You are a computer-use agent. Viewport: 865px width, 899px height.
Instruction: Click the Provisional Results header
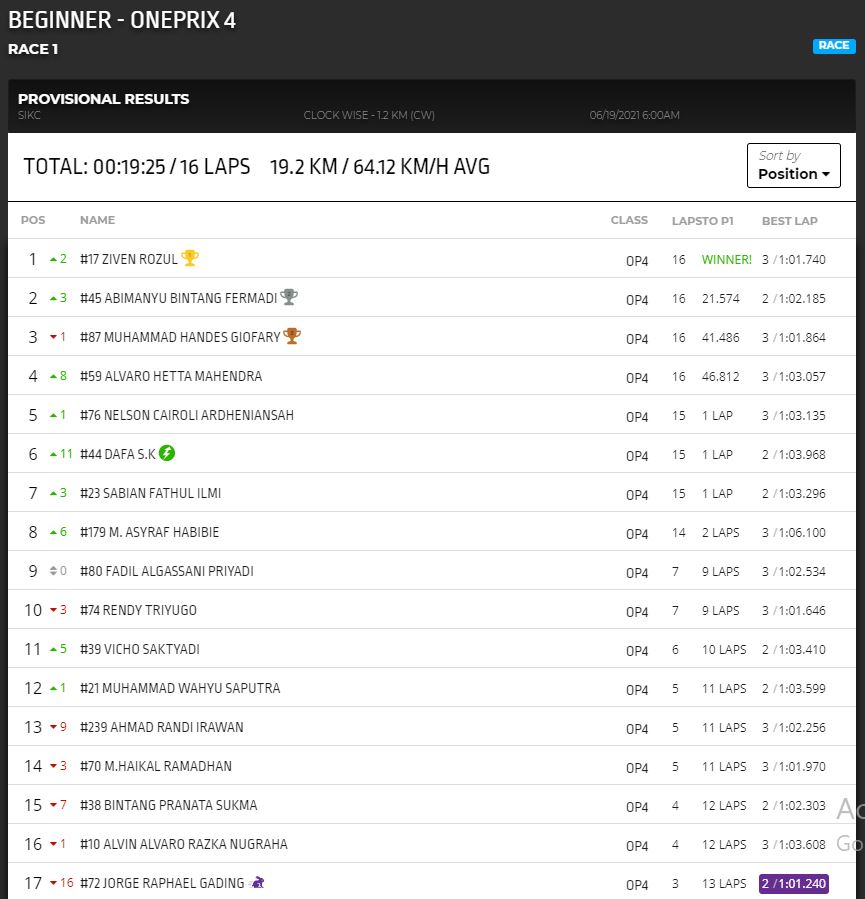tap(104, 99)
